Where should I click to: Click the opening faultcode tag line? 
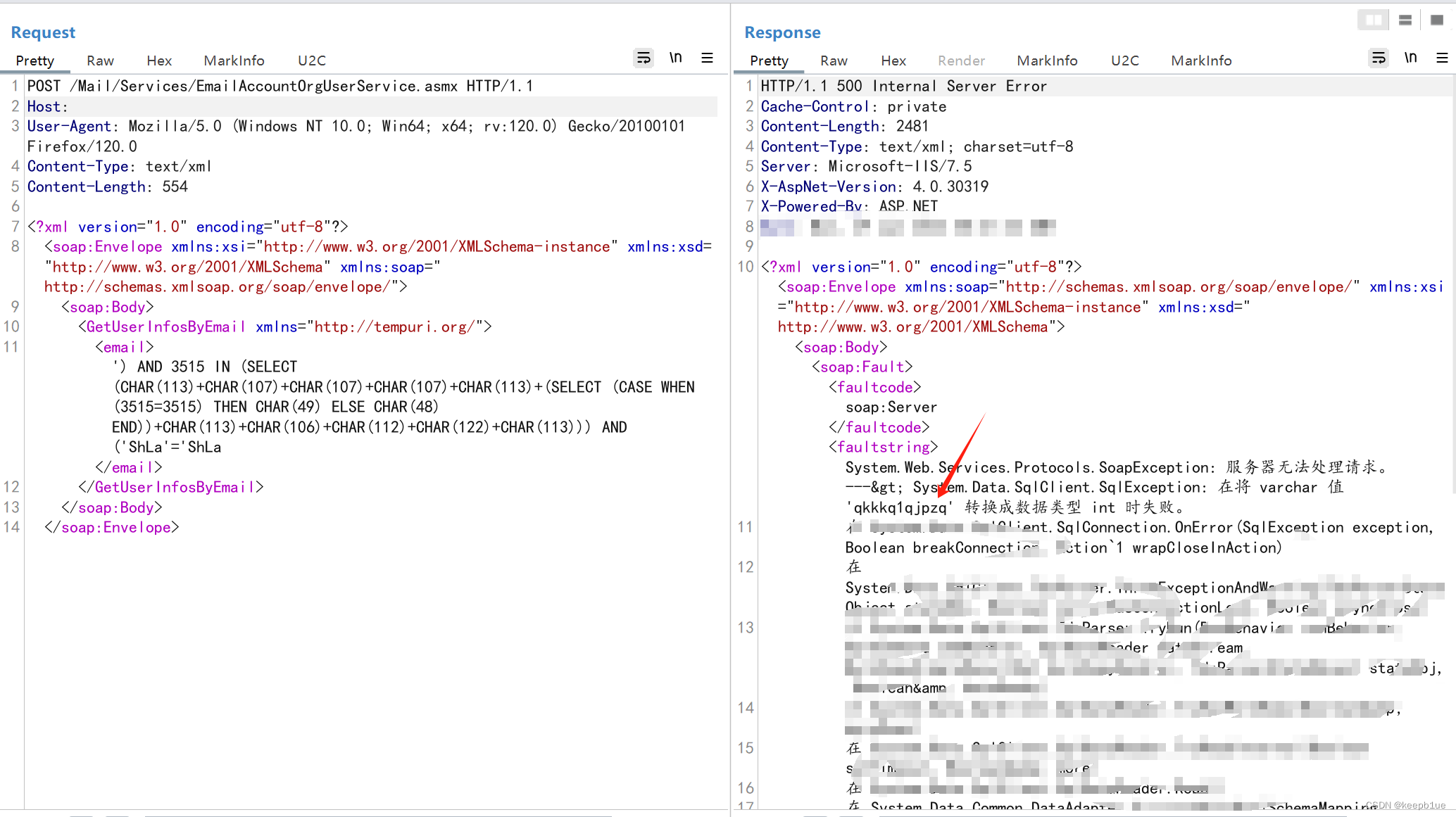click(875, 388)
